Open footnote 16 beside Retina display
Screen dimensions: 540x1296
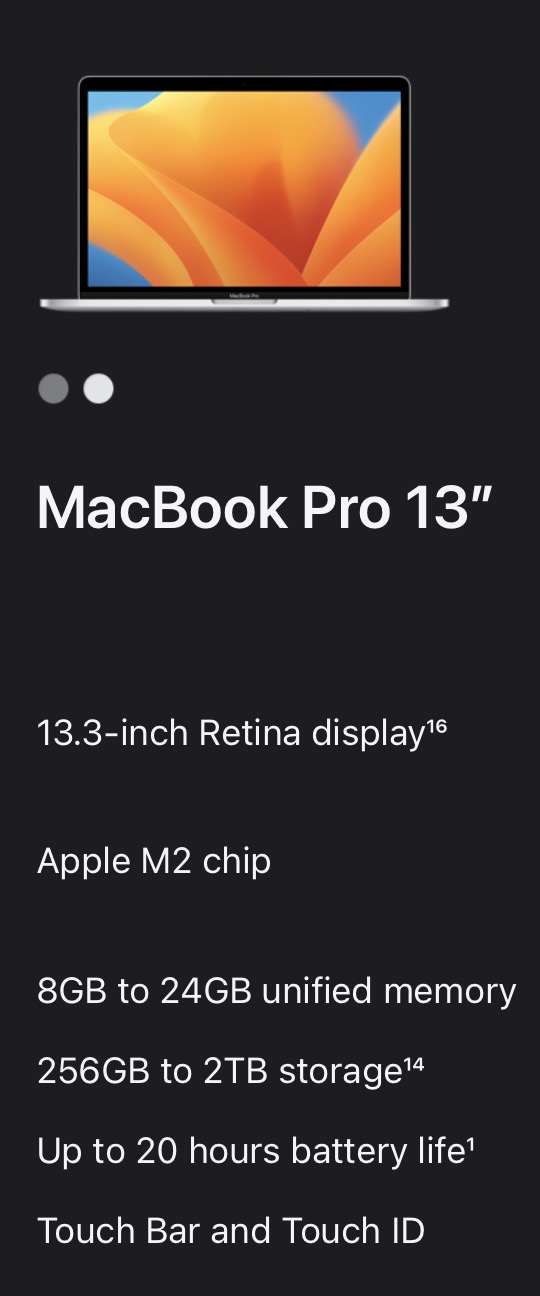point(437,725)
